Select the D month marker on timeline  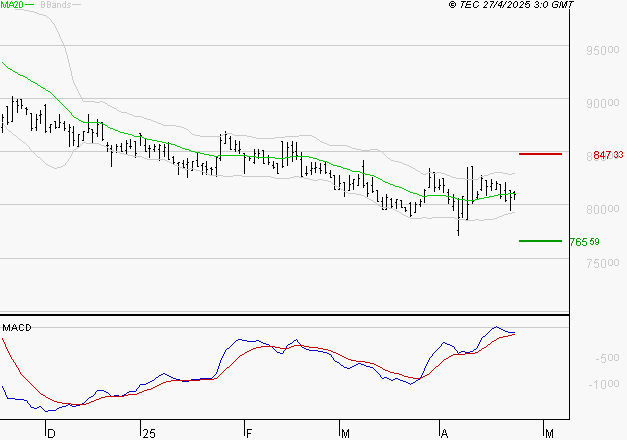[51, 433]
